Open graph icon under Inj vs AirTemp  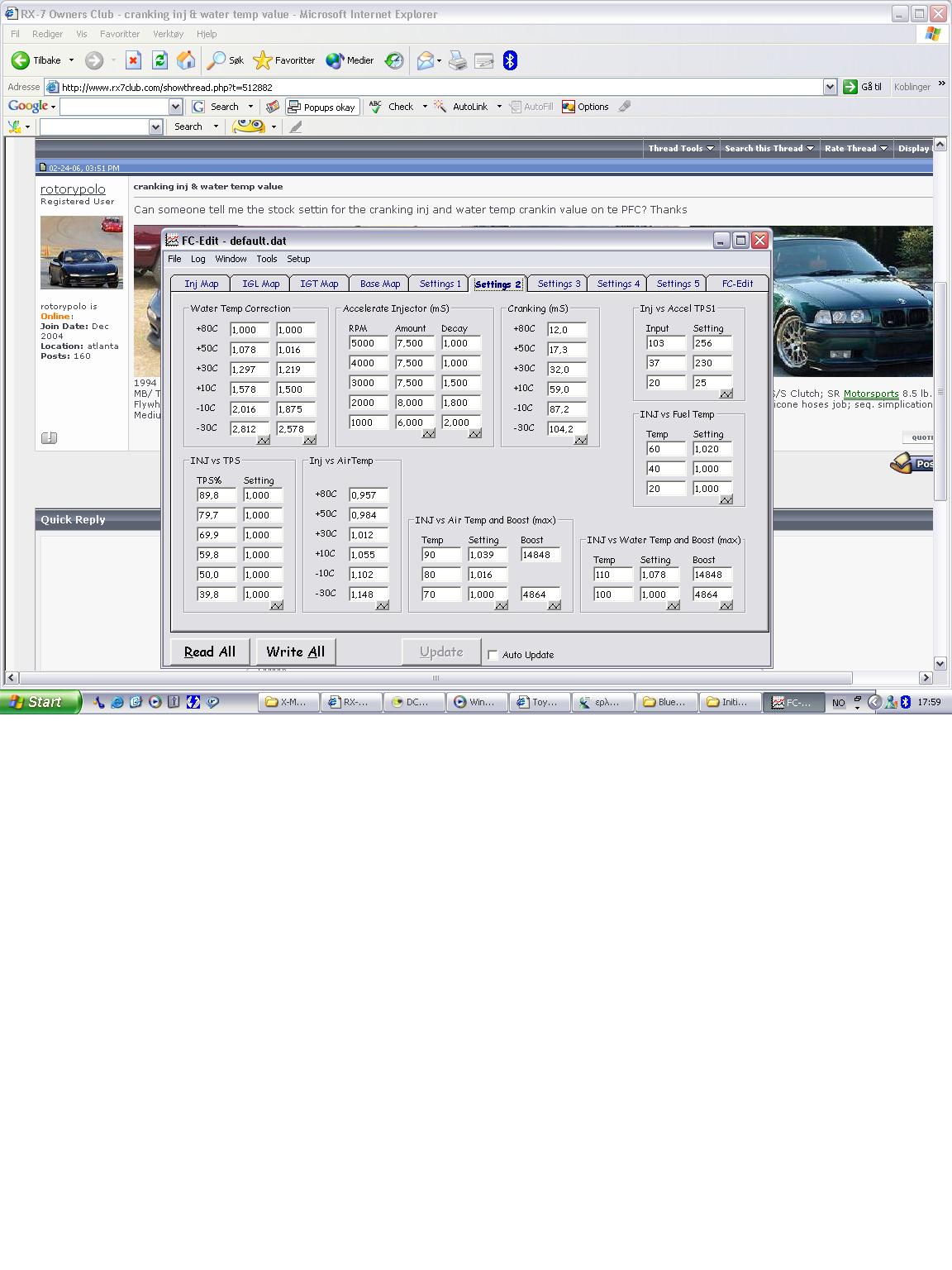pyautogui.click(x=383, y=605)
